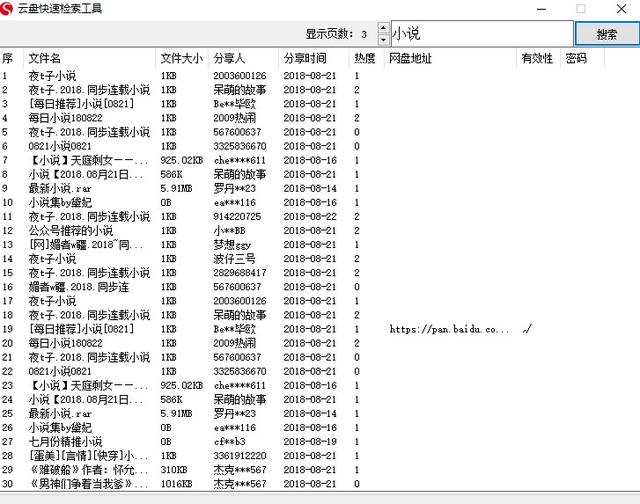Select row 20 file 每日小说180822
The height and width of the screenshot is (504, 640).
65,343
